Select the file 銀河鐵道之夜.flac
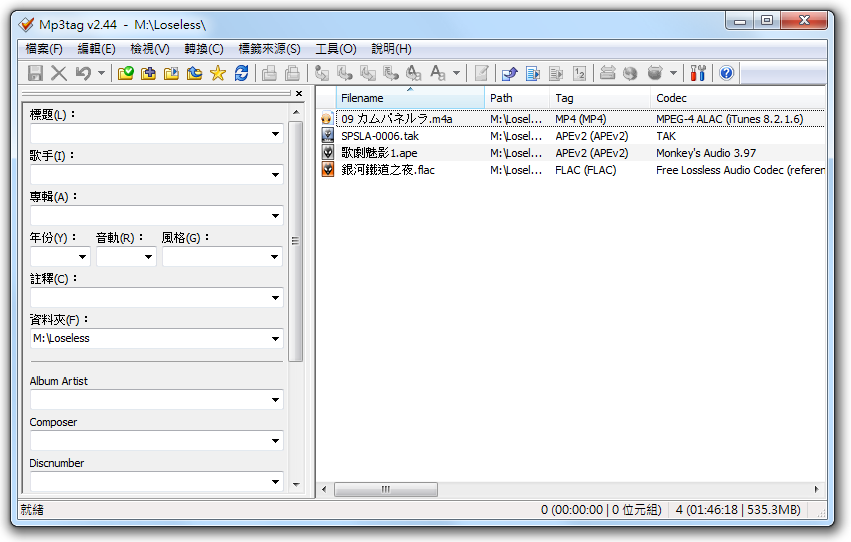Viewport: 851px width, 542px height. [x=388, y=170]
